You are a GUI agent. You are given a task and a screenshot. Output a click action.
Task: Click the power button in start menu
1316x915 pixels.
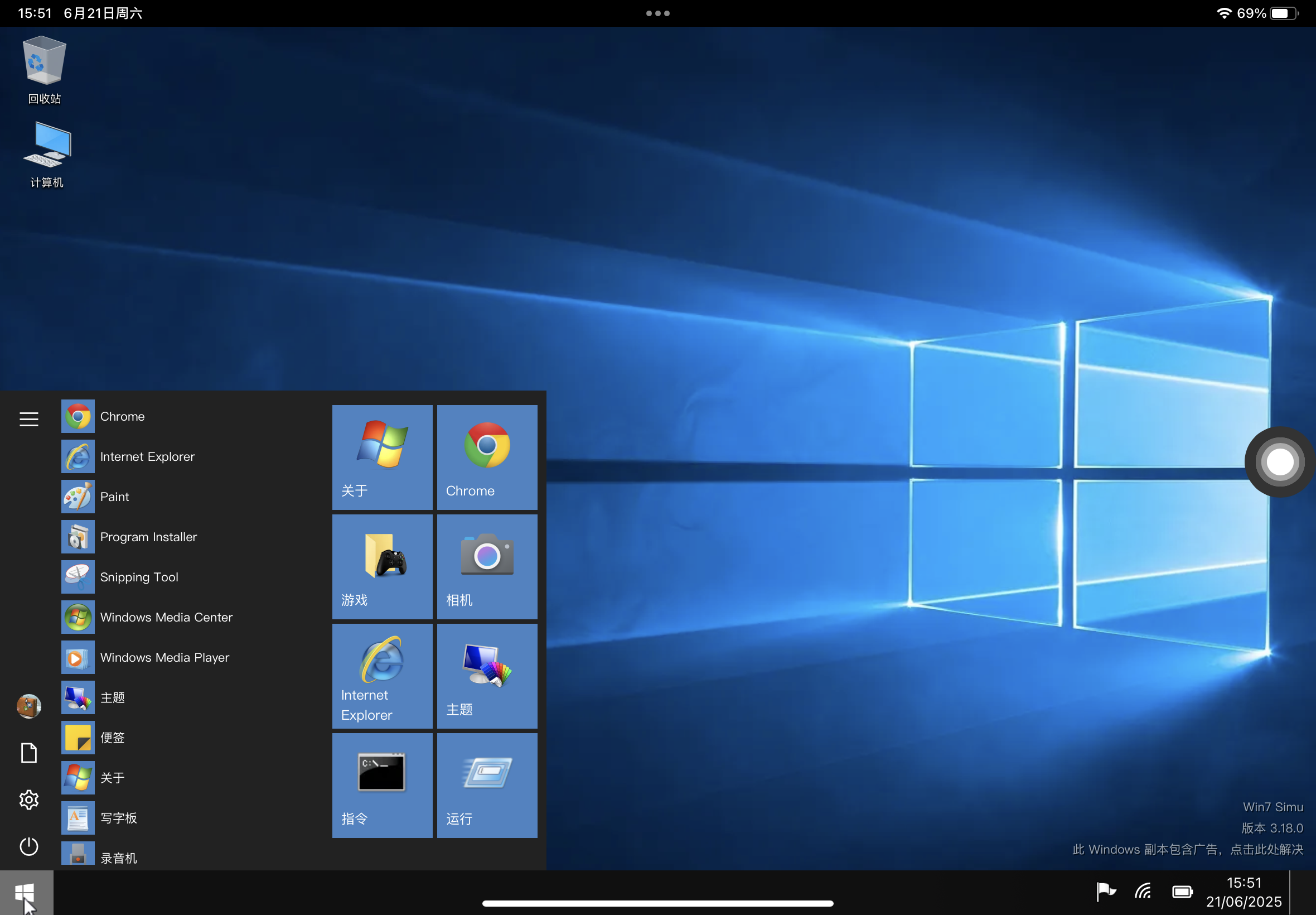click(28, 846)
